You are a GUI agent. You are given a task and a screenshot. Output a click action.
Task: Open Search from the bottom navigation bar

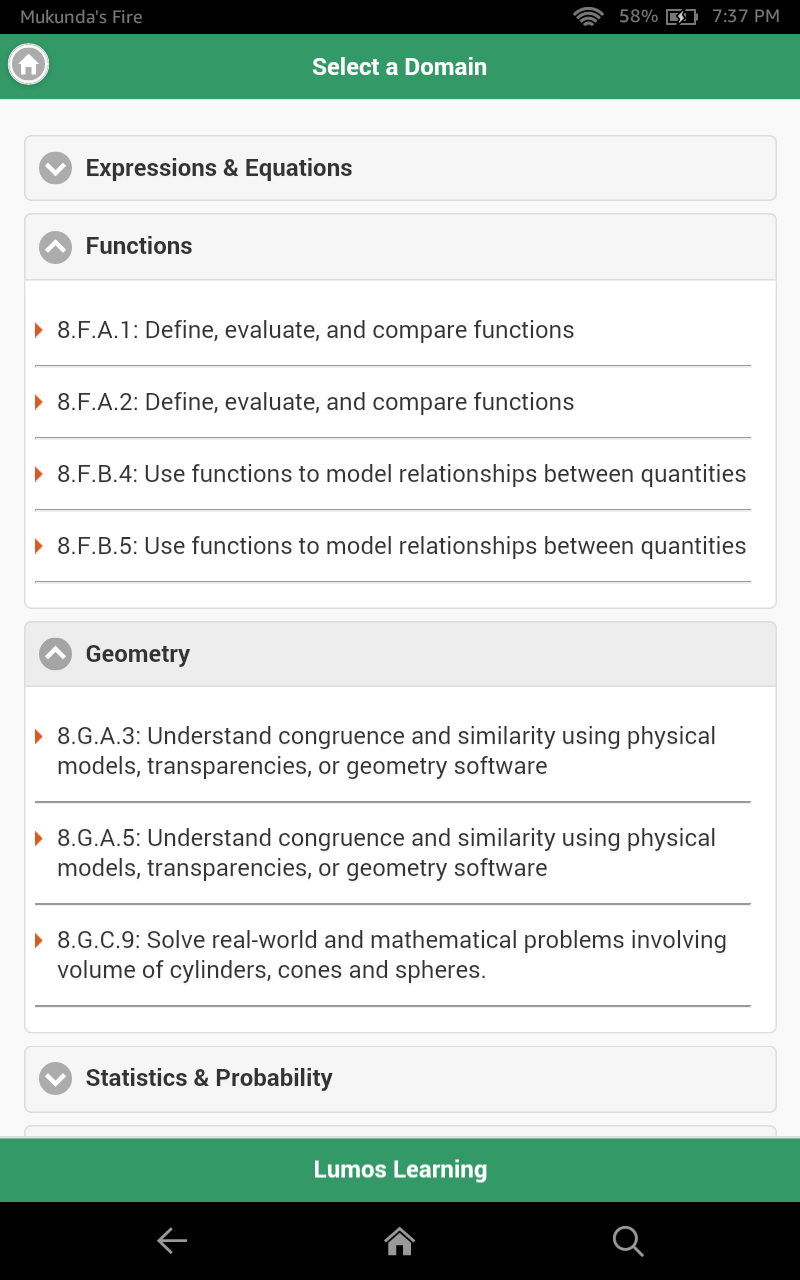point(628,1241)
